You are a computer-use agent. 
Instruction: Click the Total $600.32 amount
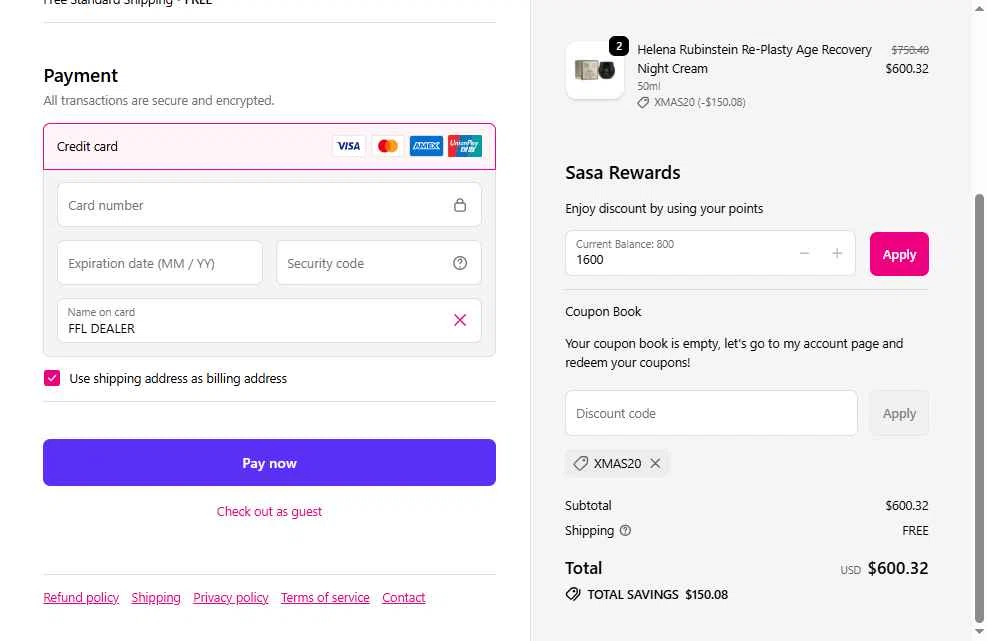point(898,568)
